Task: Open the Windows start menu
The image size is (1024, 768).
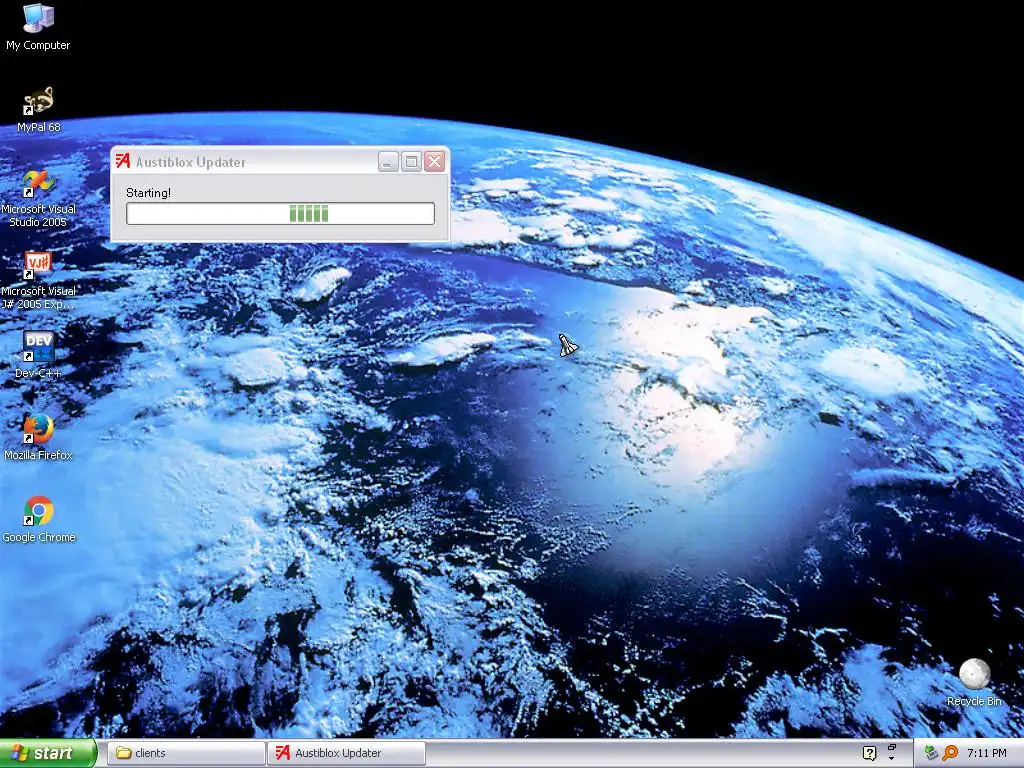Action: 48,753
